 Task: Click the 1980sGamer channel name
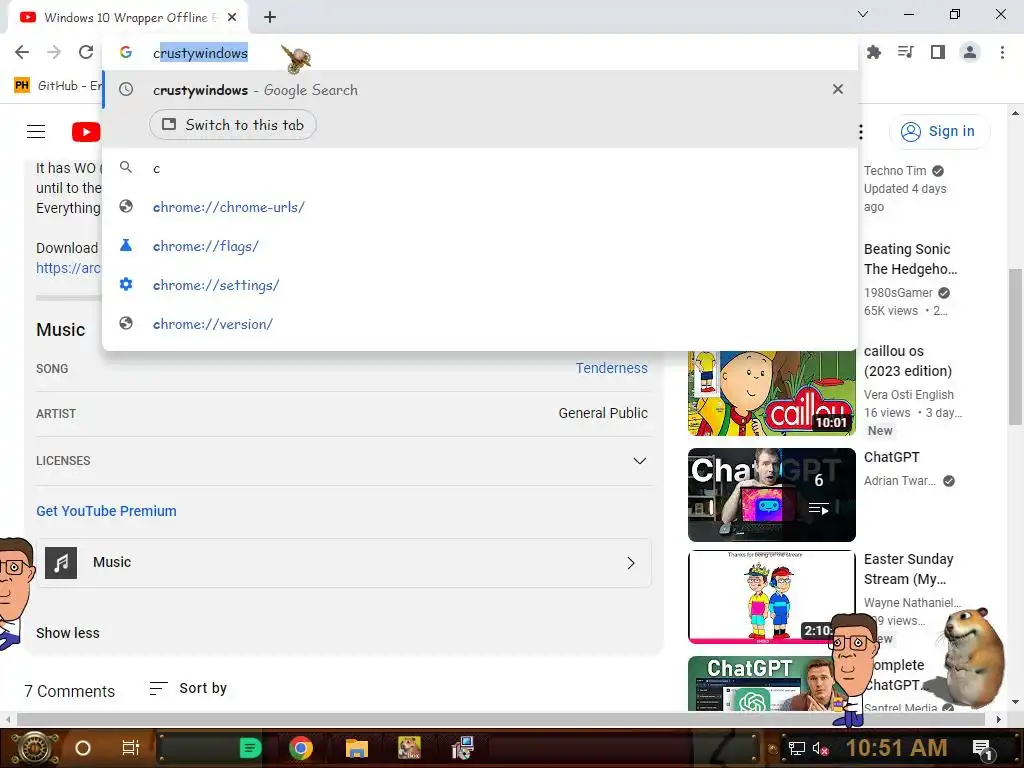pos(898,293)
